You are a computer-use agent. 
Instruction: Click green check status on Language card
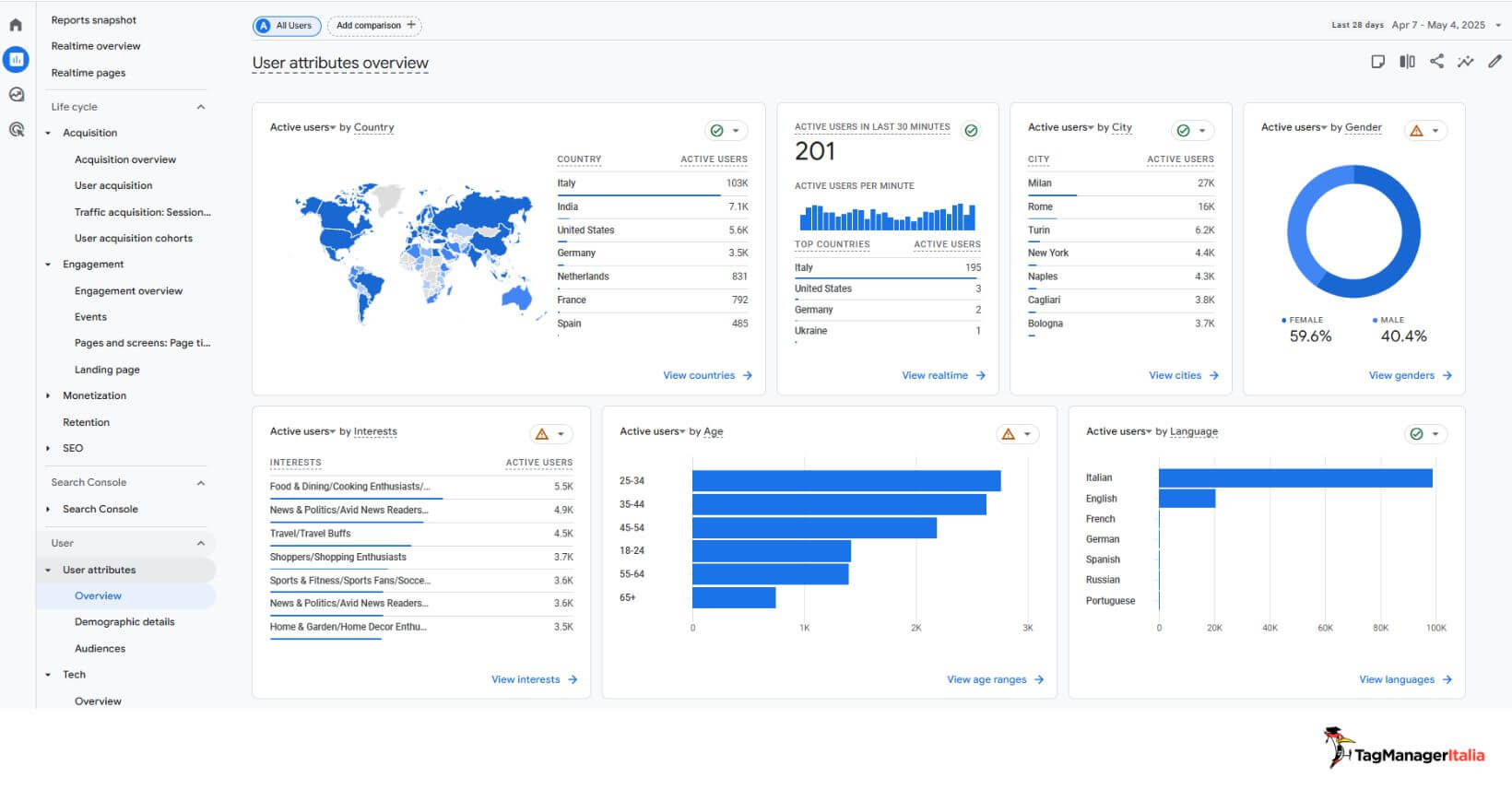1416,434
